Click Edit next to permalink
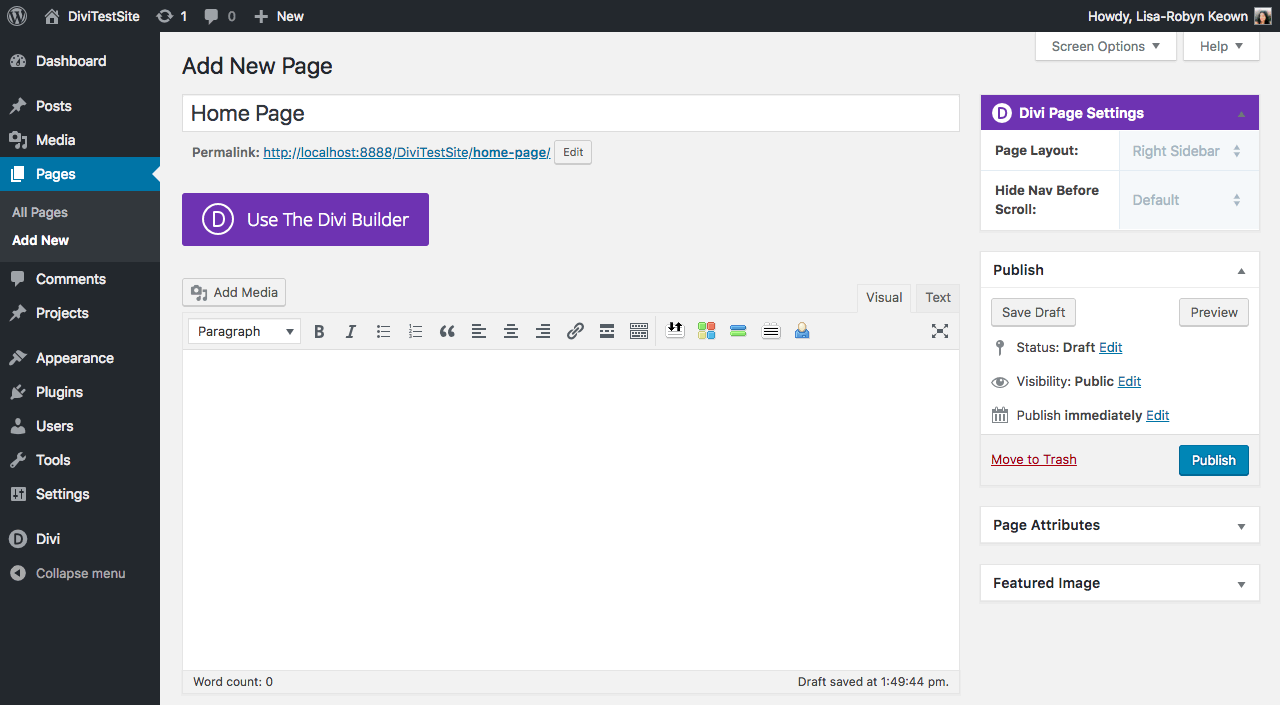Viewport: 1280px width, 705px height. (x=573, y=152)
